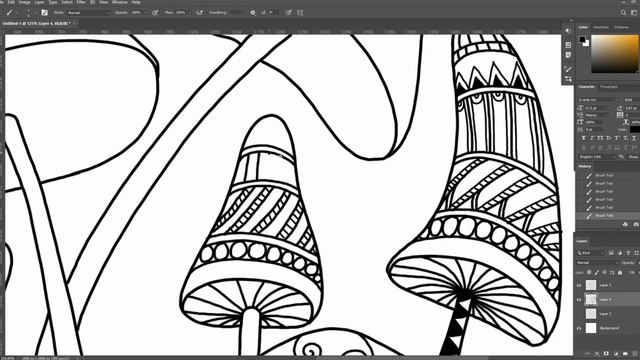Switch to the Patterns tab

click(622, 27)
